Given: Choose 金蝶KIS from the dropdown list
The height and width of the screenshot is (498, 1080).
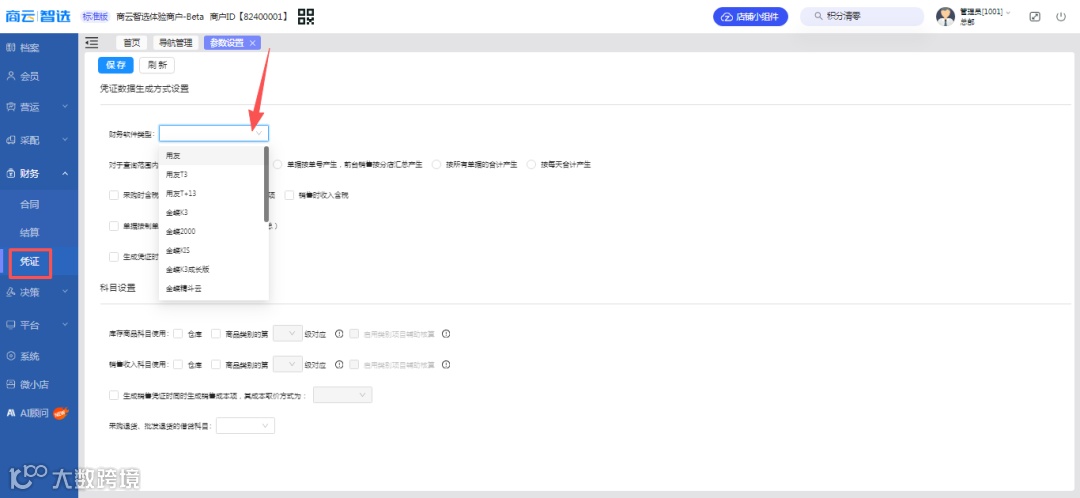Looking at the screenshot, I should click(x=211, y=250).
